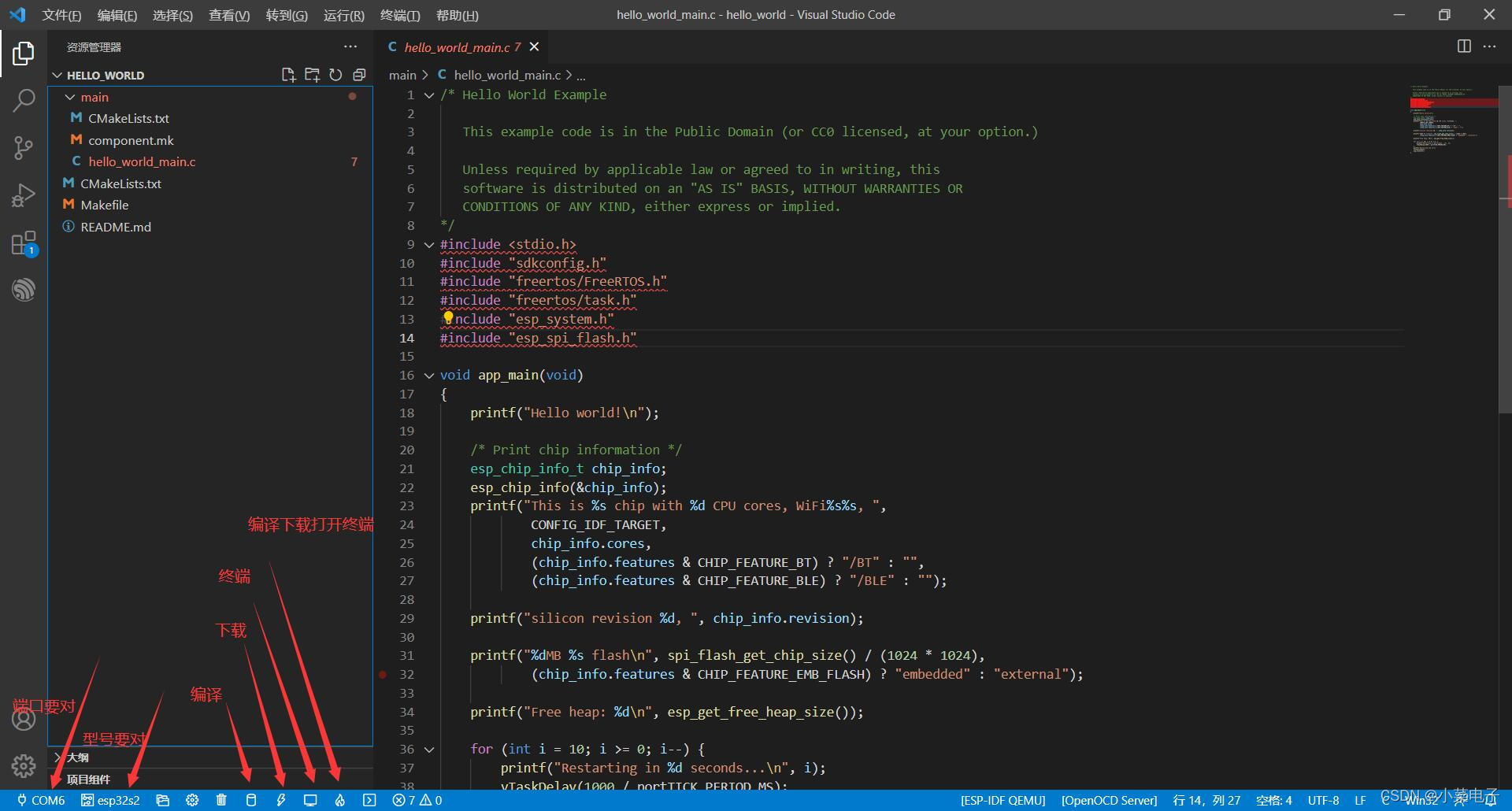Change the LF end of line sequence
Viewport: 1512px width, 811px height.
pyautogui.click(x=1360, y=800)
